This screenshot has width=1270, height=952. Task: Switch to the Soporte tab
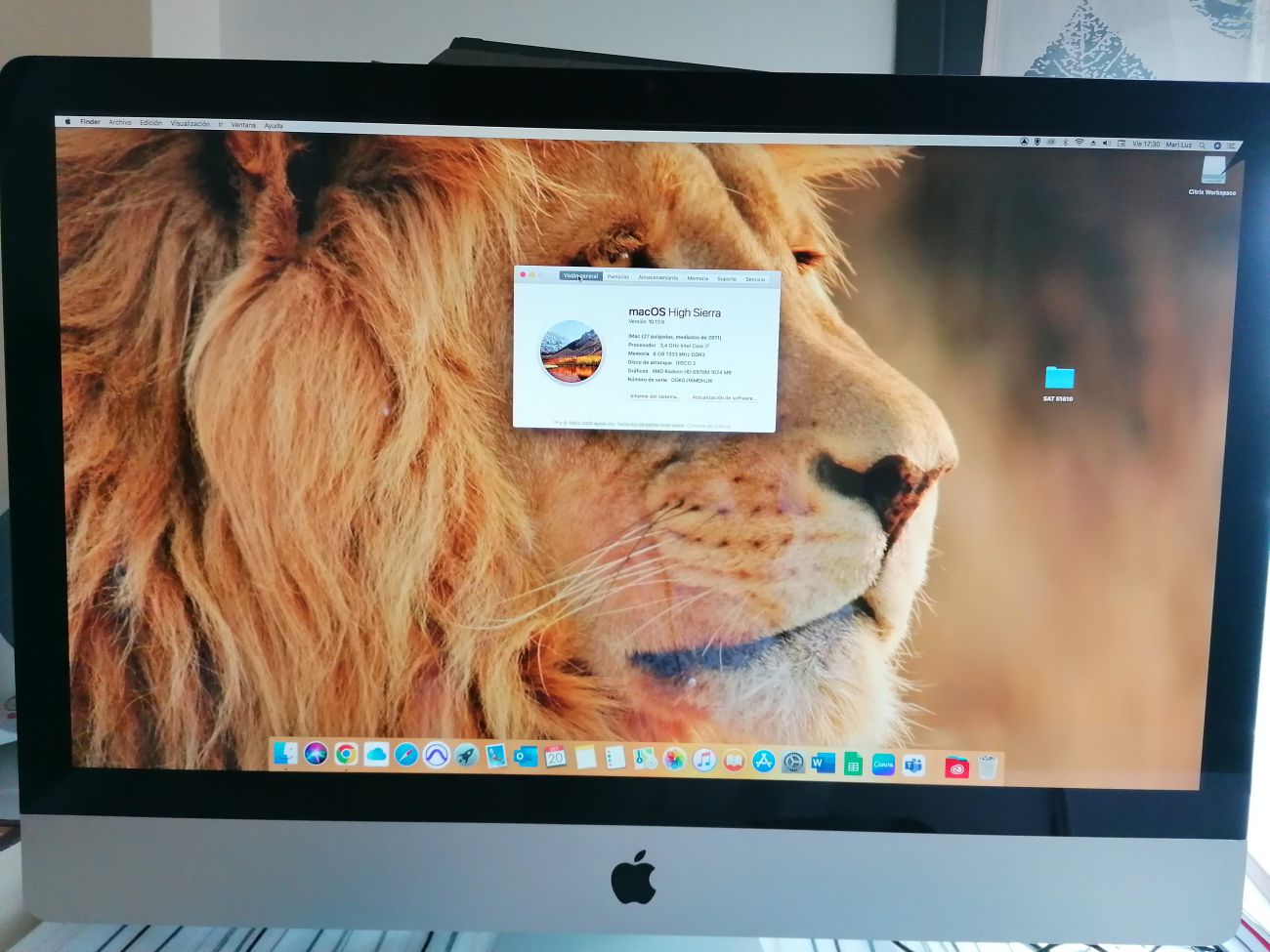[x=727, y=279]
